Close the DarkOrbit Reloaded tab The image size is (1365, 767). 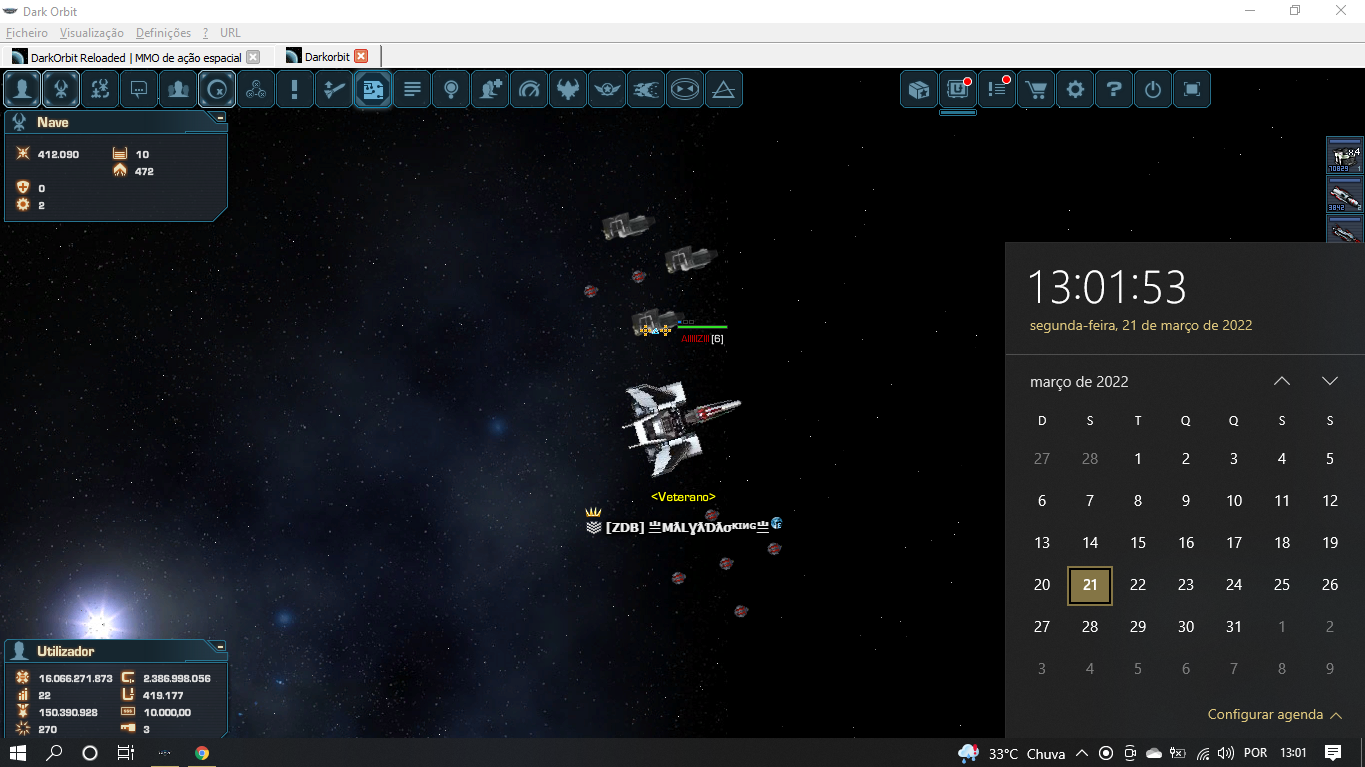(253, 57)
